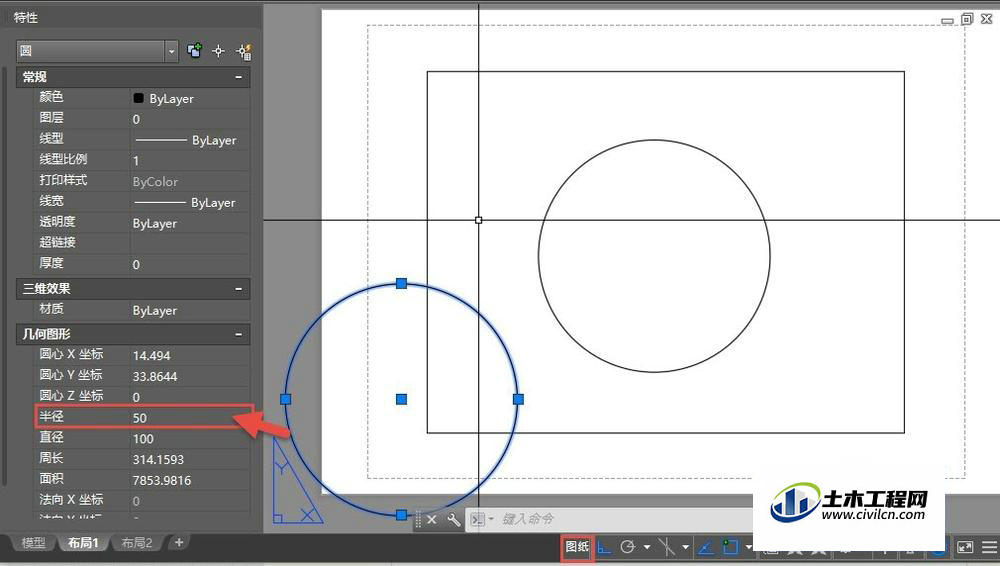Click the command line drag handle
The width and height of the screenshot is (1000, 566).
[418, 519]
